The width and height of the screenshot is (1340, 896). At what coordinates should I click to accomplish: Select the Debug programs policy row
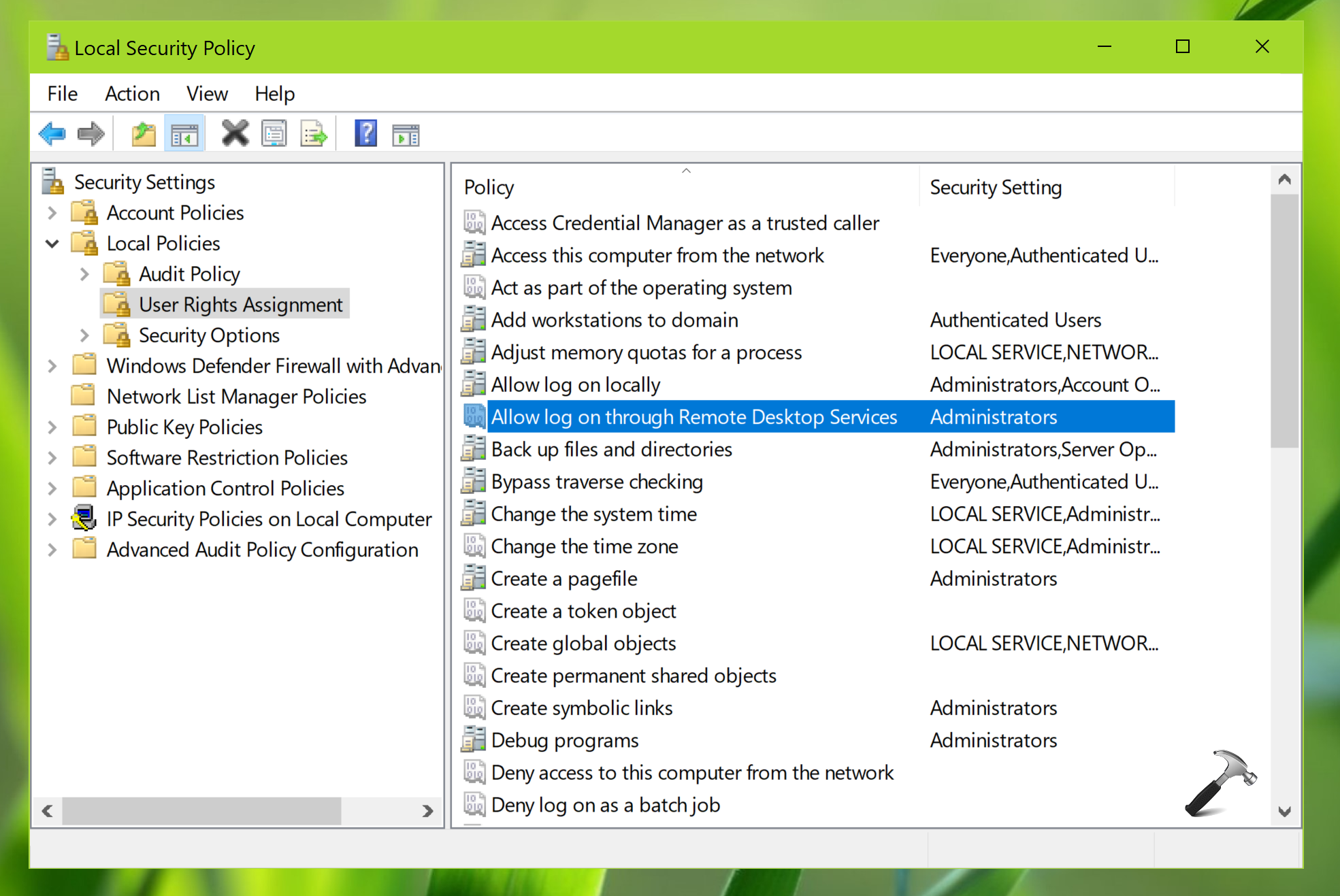[x=564, y=740]
